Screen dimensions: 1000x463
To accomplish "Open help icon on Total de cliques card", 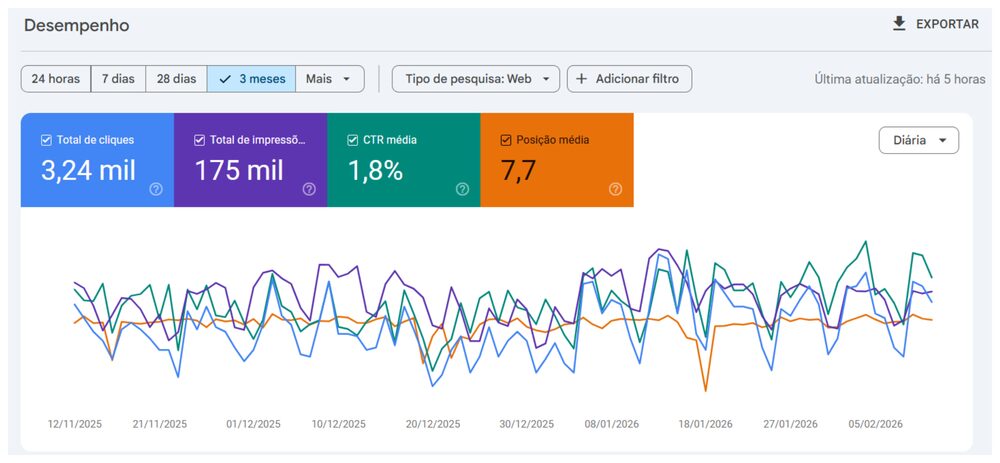I will (156, 189).
